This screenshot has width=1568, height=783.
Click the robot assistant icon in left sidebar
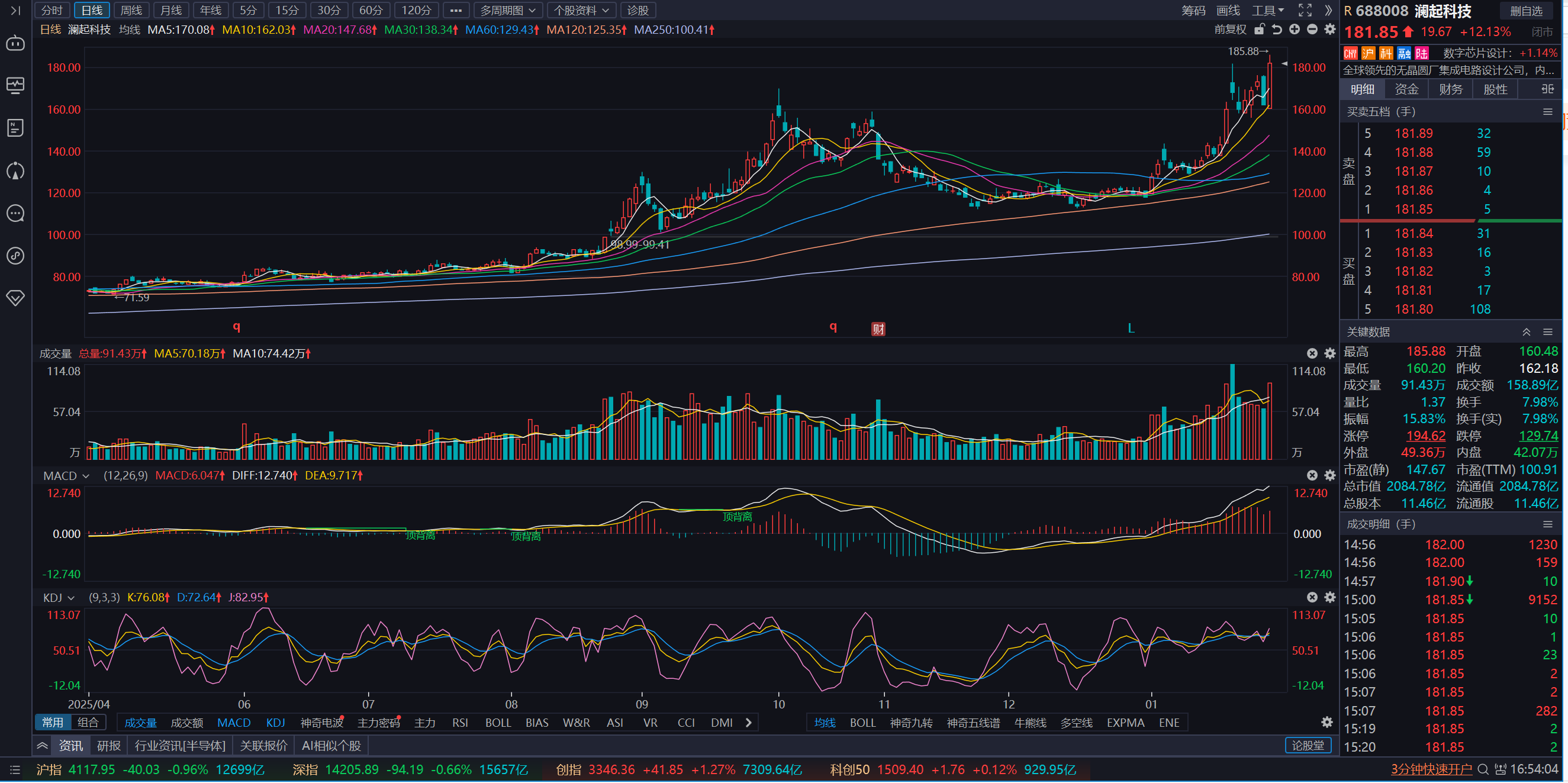pyautogui.click(x=15, y=43)
